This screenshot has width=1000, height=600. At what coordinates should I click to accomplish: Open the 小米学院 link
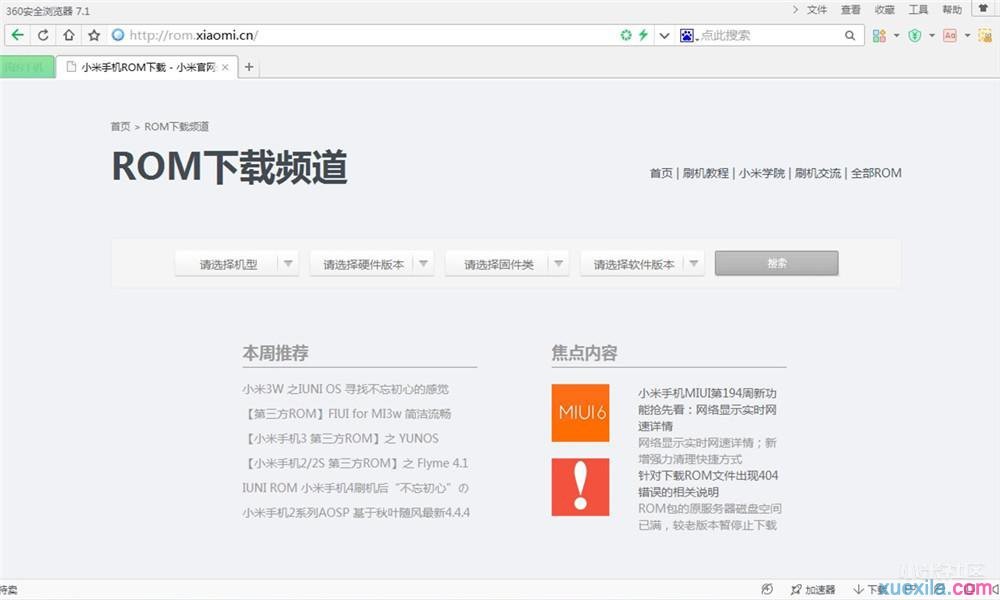click(761, 173)
